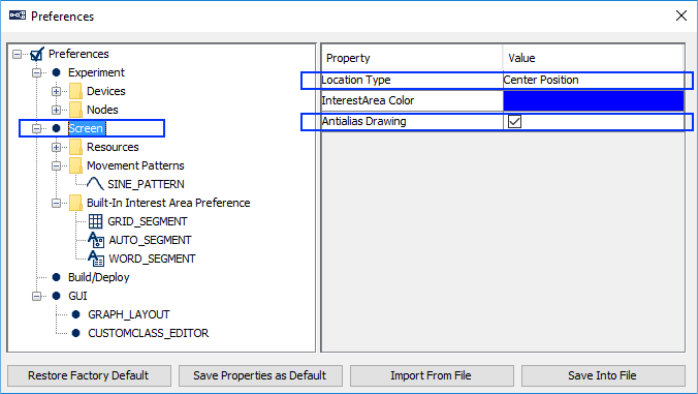Select the Nodes folder icon
This screenshot has width=698, height=394.
76,110
